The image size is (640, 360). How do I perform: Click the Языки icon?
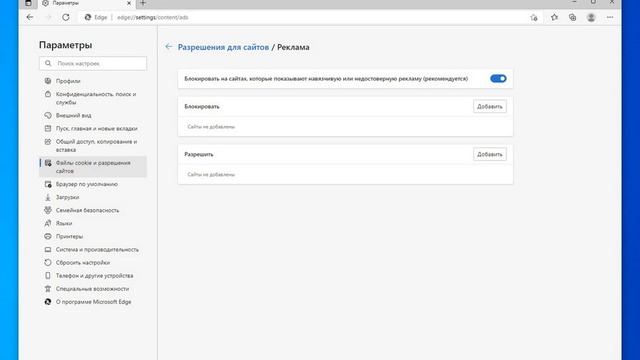tap(48, 223)
